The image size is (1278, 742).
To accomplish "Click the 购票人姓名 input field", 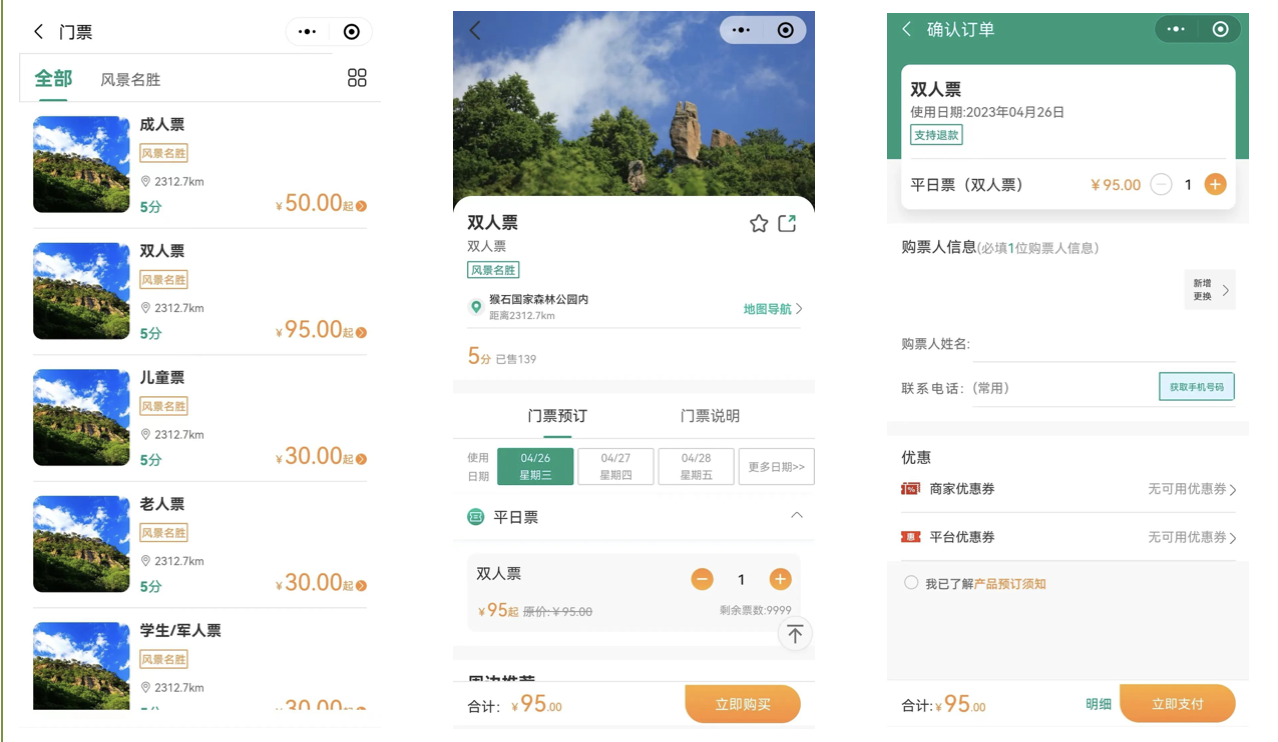I will click(x=1100, y=344).
